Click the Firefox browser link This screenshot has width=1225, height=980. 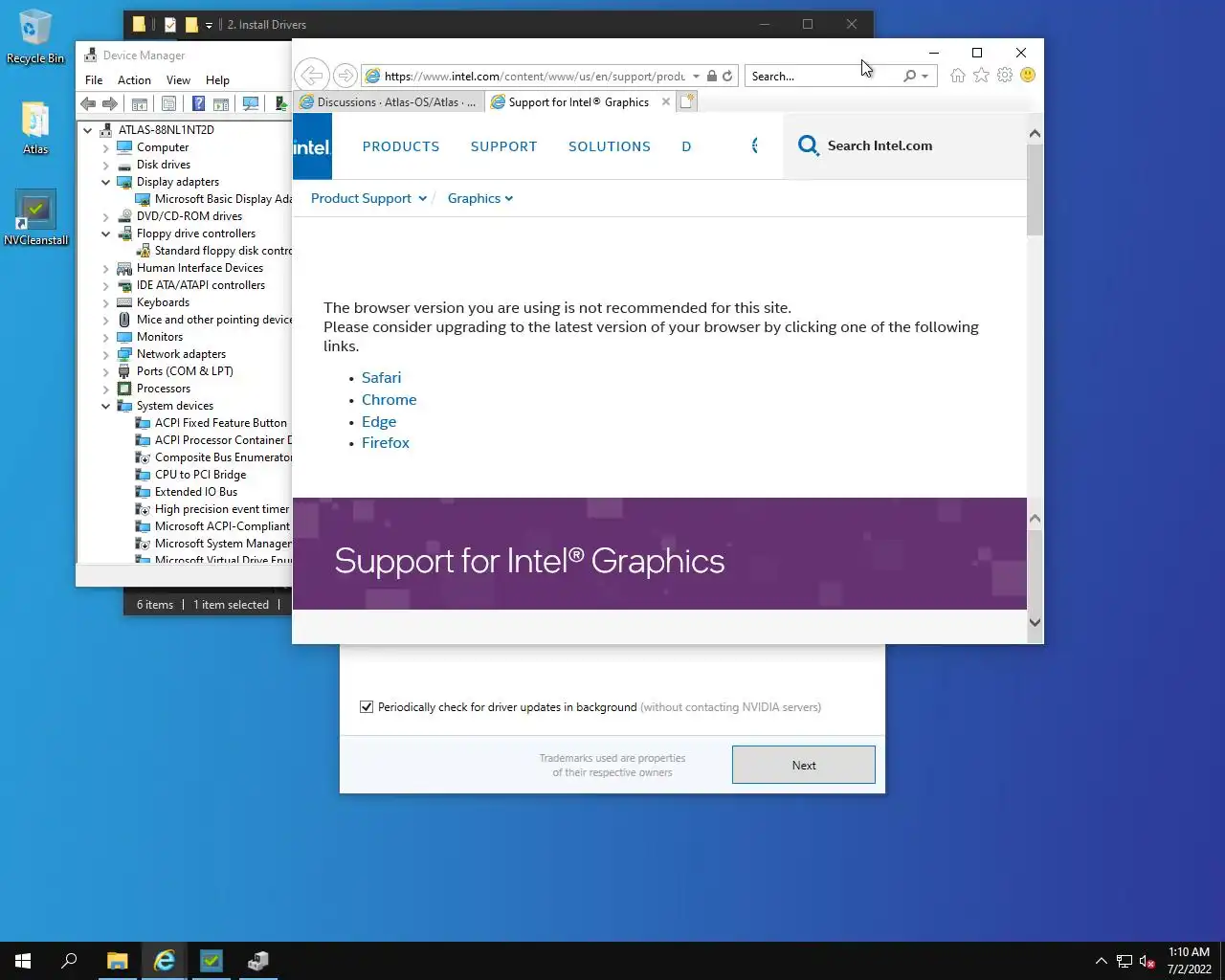click(x=386, y=443)
